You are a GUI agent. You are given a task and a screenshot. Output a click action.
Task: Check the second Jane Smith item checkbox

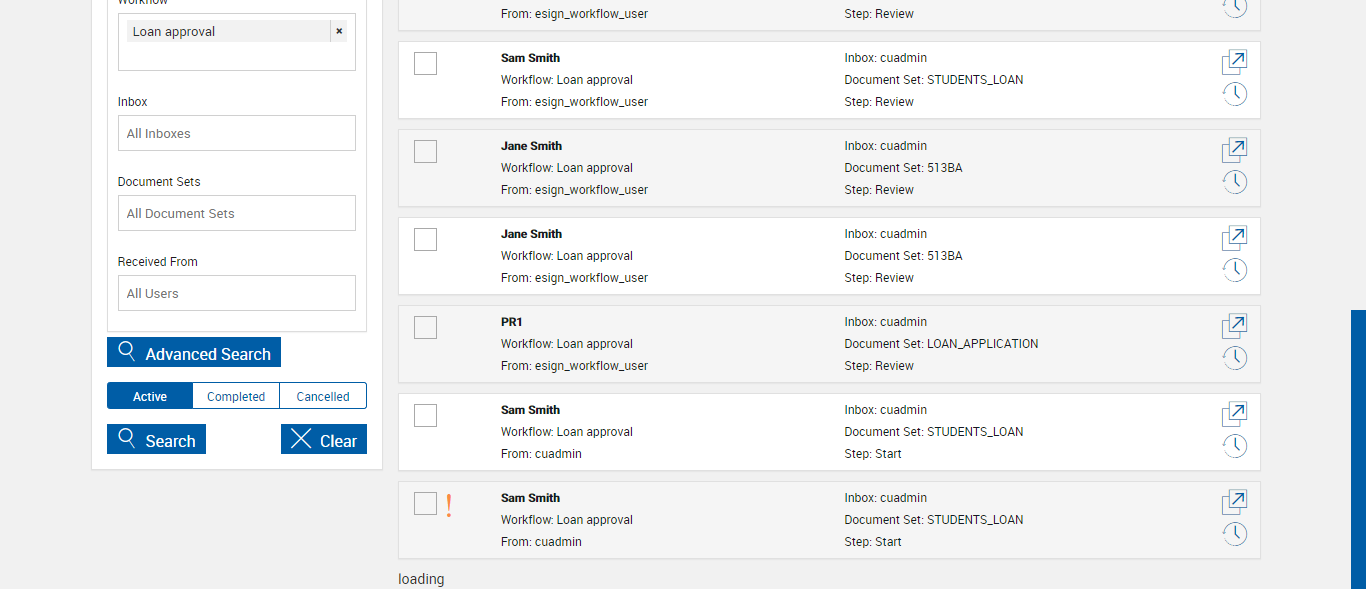pos(425,239)
